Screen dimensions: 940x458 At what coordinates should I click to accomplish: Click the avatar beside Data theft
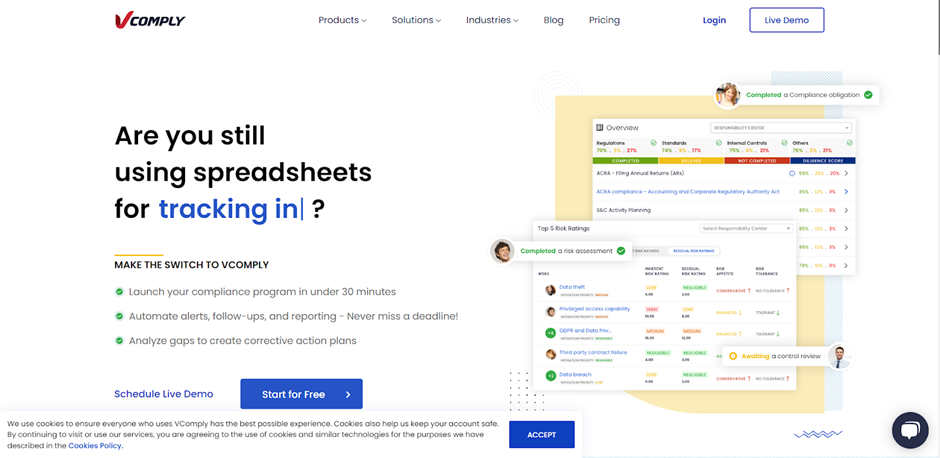pyautogui.click(x=550, y=290)
